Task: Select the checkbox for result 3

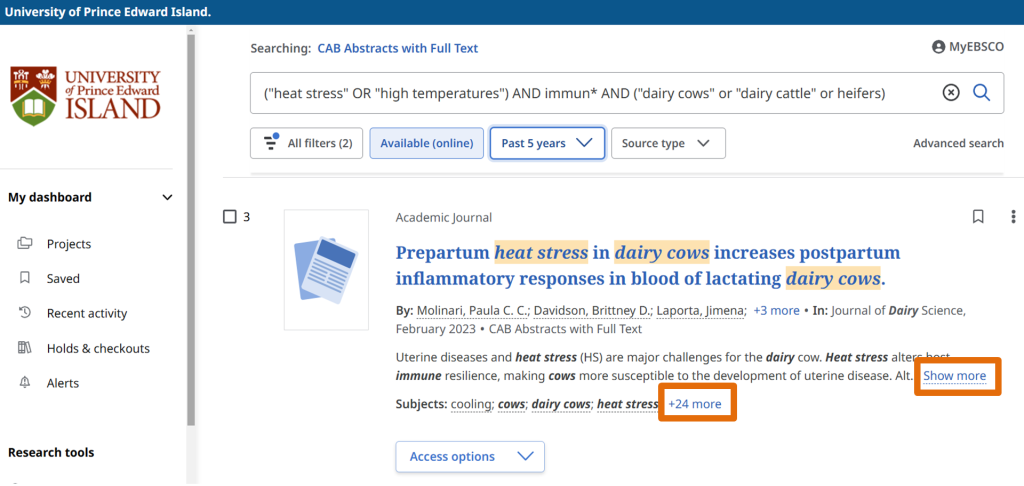Action: click(230, 217)
